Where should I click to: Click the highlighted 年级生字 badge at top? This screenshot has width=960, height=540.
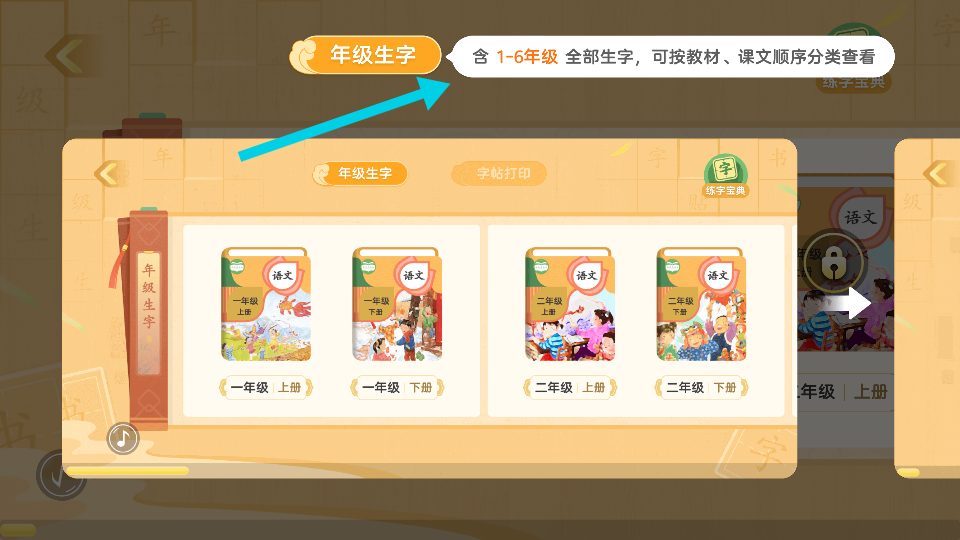click(x=366, y=55)
